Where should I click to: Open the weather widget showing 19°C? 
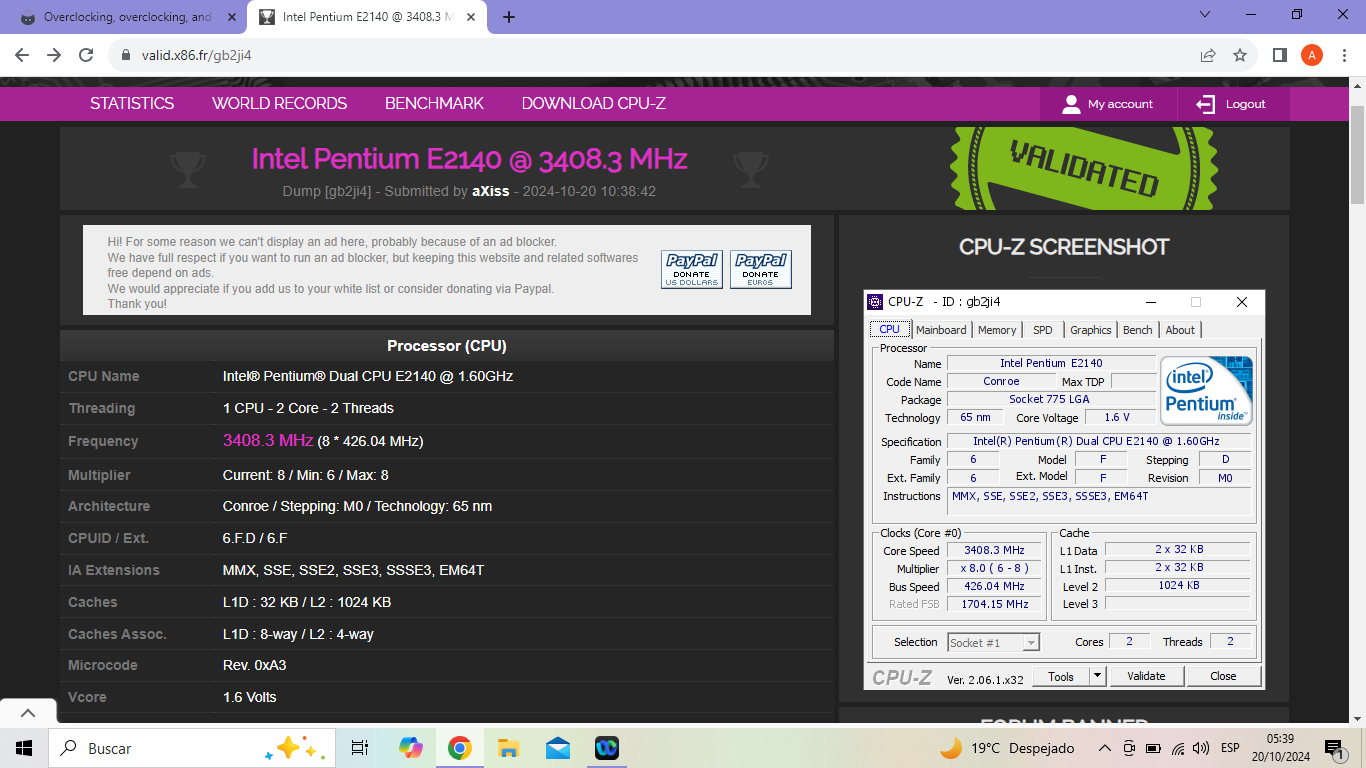[x=1007, y=748]
